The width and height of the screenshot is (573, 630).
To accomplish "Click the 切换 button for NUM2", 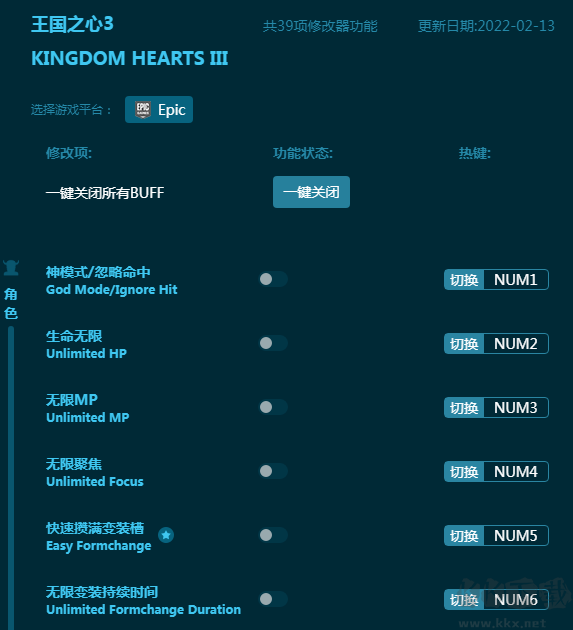I will tap(464, 344).
